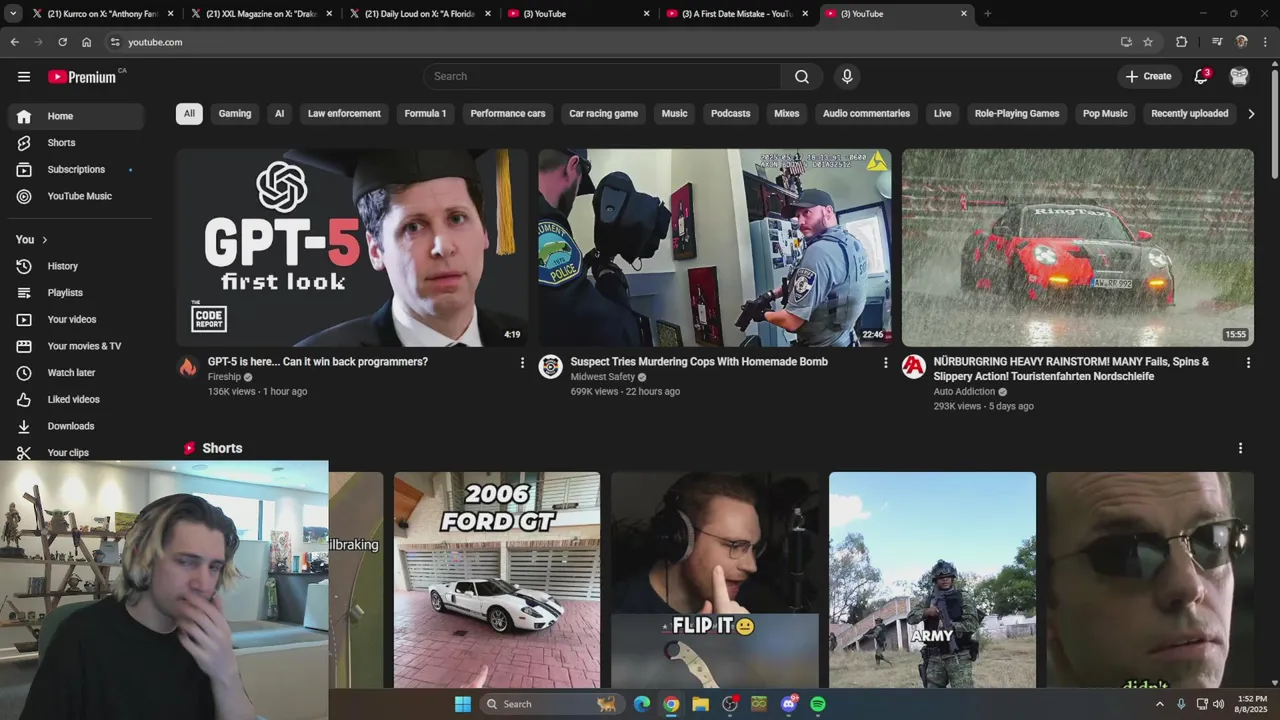Viewport: 1280px width, 720px height.
Task: Open Playlists in sidebar
Action: coord(76,293)
